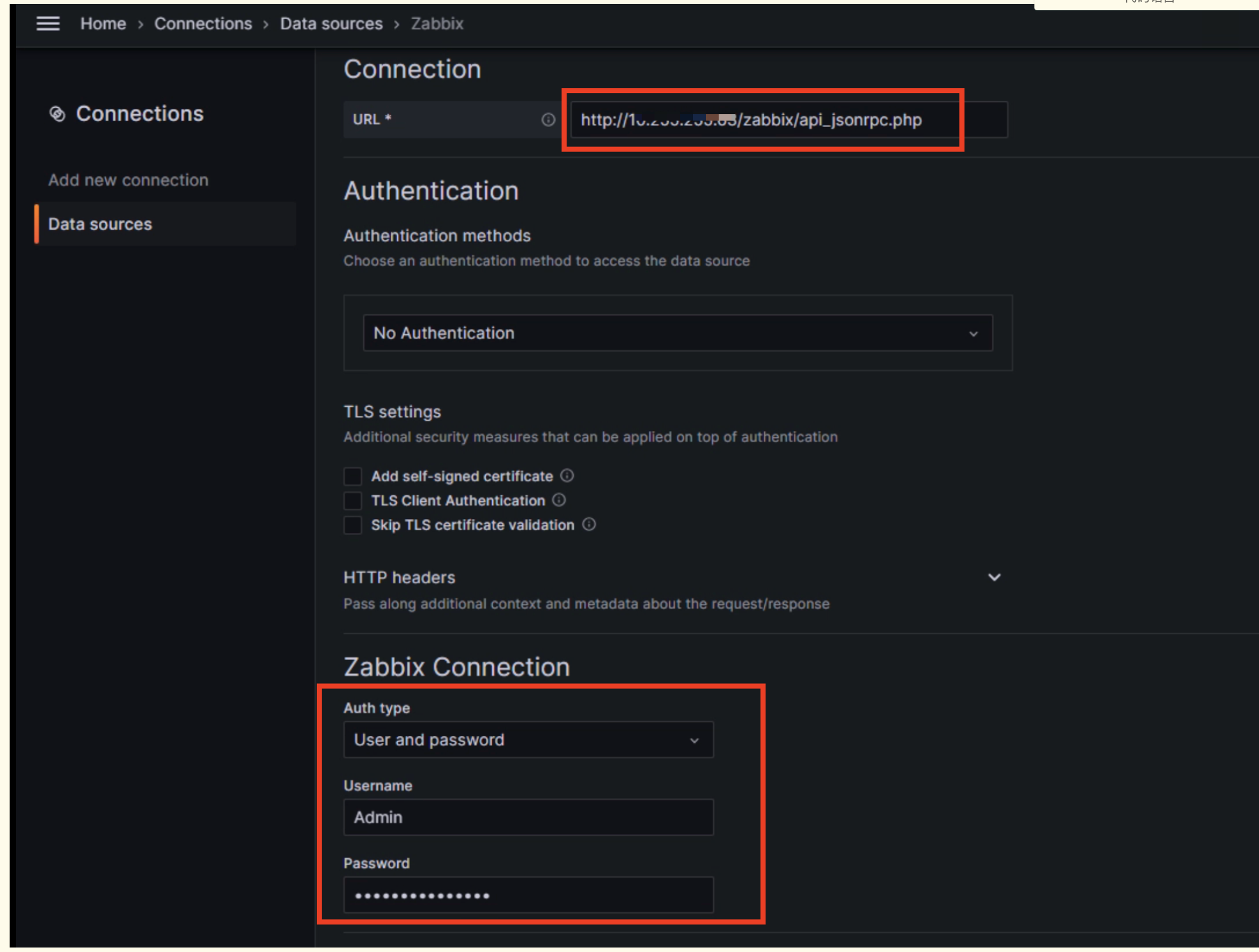Viewport: 1259px width, 952px height.
Task: Open the main navigation hamburger menu
Action: click(x=48, y=23)
